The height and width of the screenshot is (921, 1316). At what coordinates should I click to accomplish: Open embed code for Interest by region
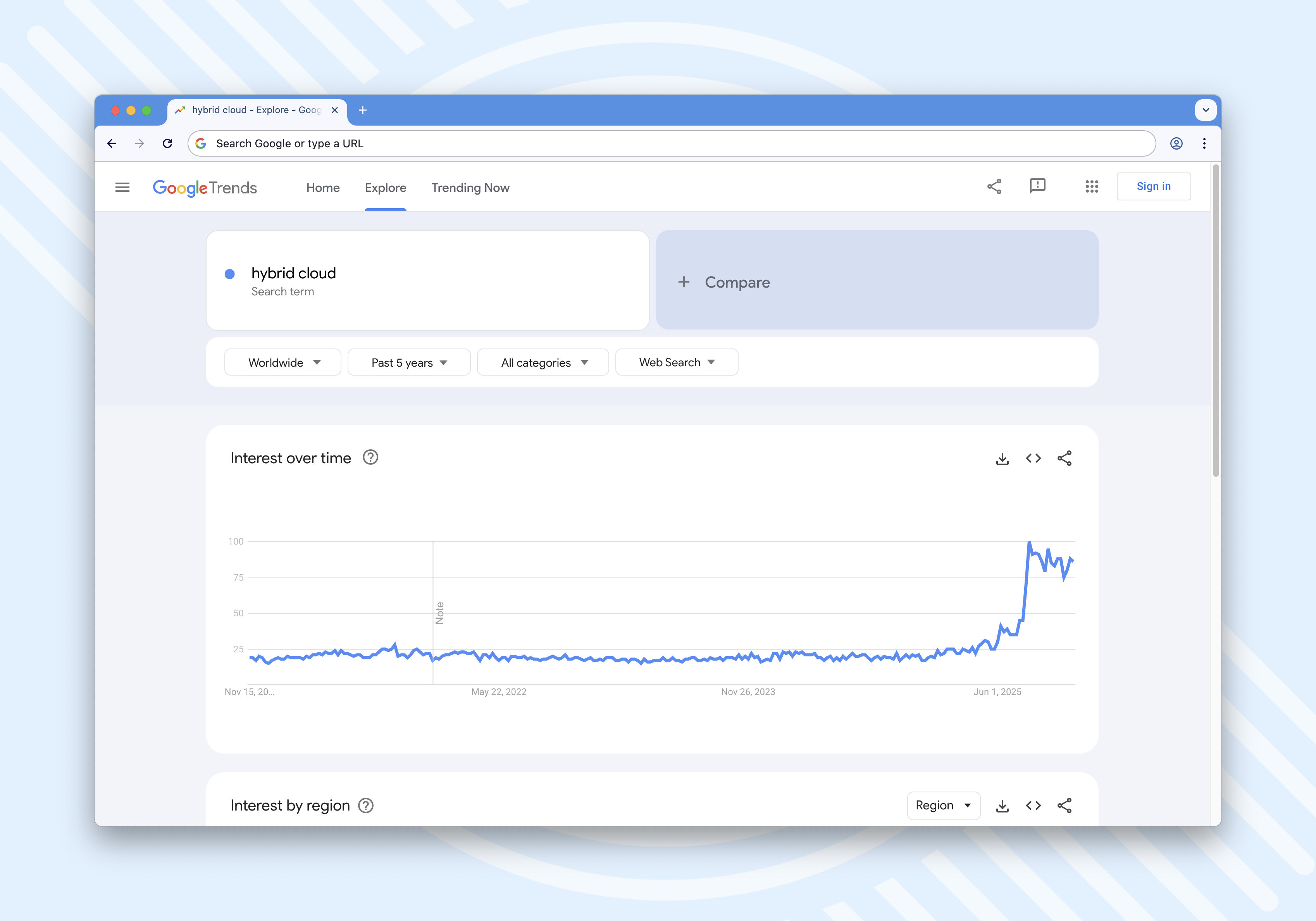click(x=1034, y=805)
